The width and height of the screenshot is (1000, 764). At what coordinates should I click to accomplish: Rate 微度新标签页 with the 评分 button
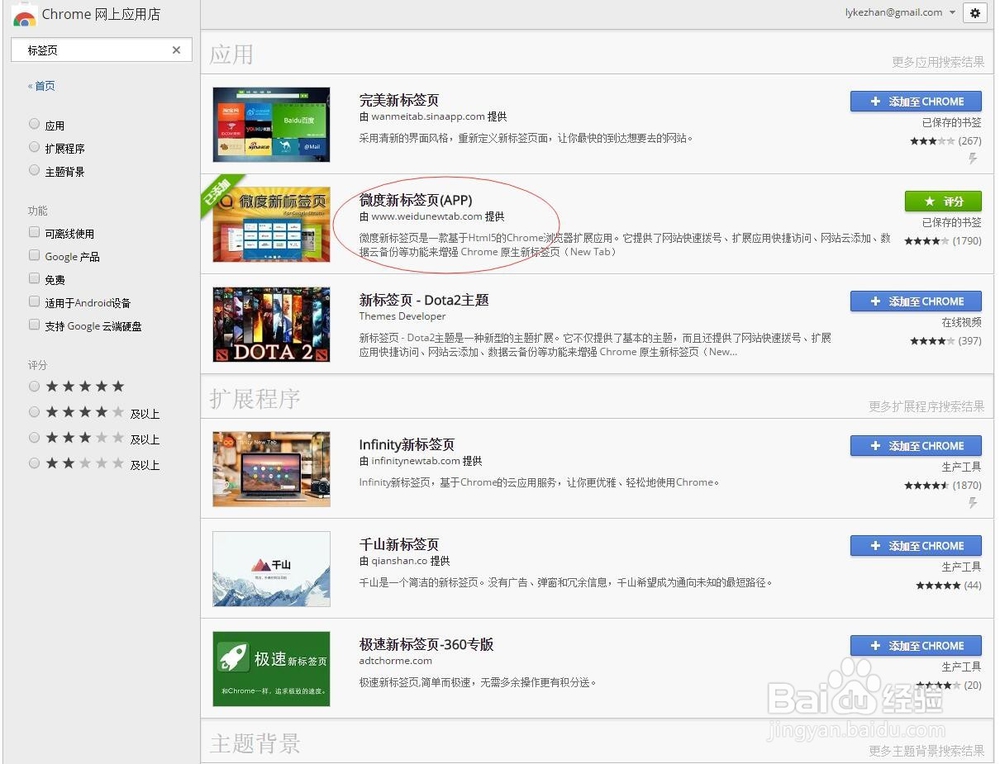coord(943,202)
